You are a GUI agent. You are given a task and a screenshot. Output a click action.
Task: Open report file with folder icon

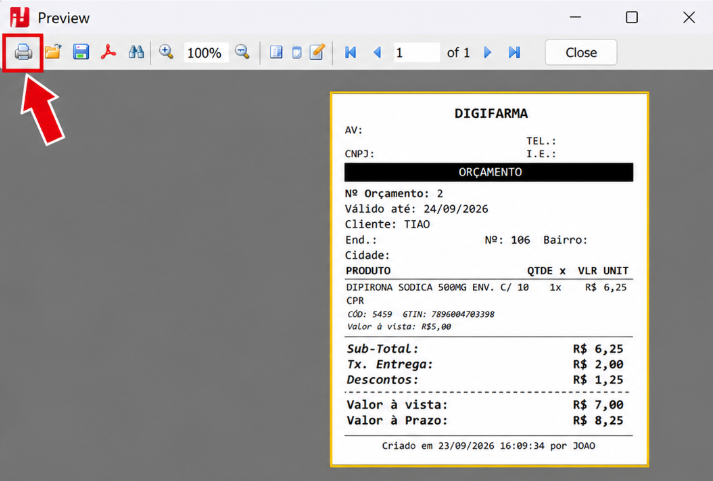pyautogui.click(x=53, y=52)
